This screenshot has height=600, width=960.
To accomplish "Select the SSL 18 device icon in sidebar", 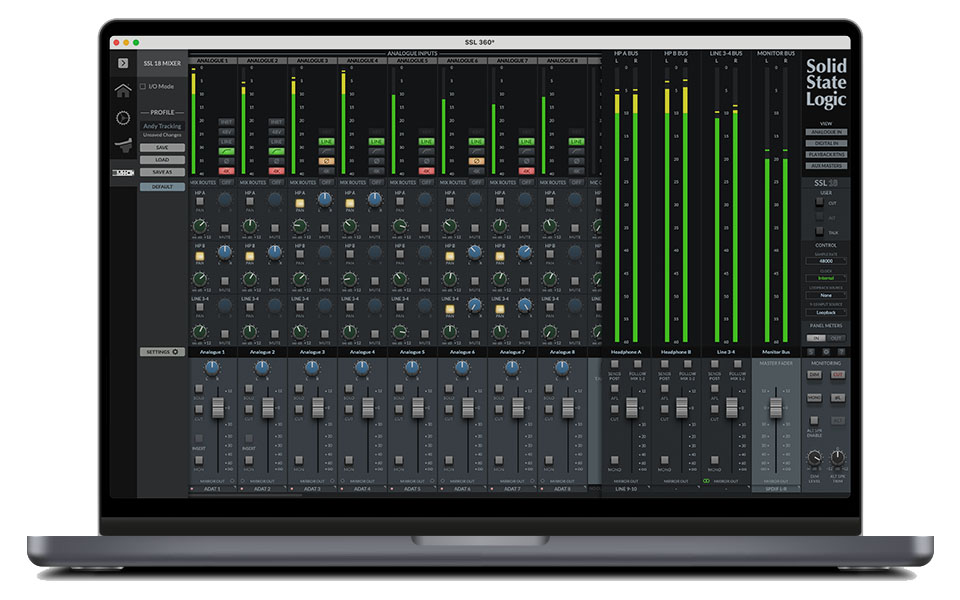I will click(123, 173).
